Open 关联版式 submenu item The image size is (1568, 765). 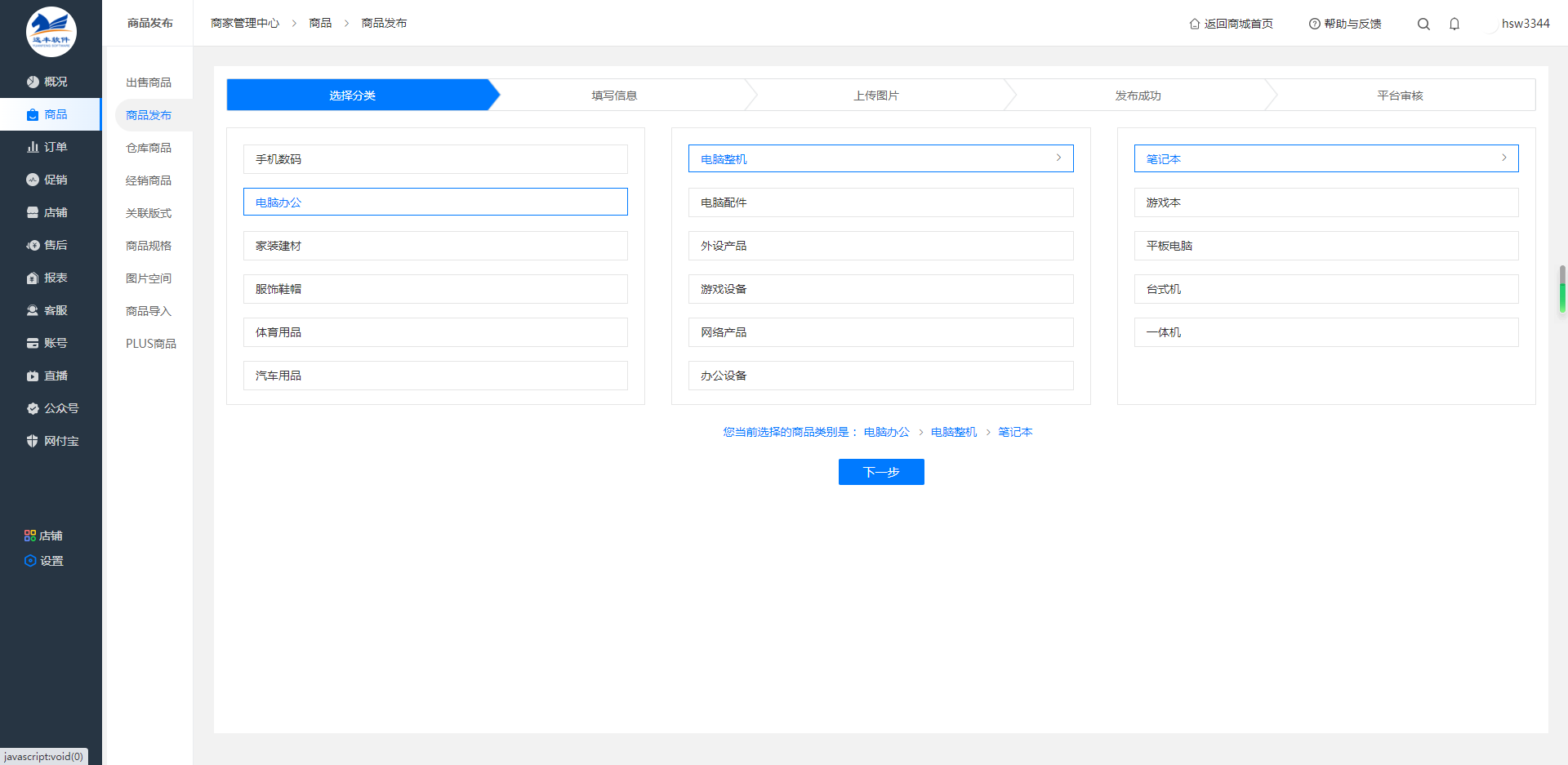pos(149,213)
